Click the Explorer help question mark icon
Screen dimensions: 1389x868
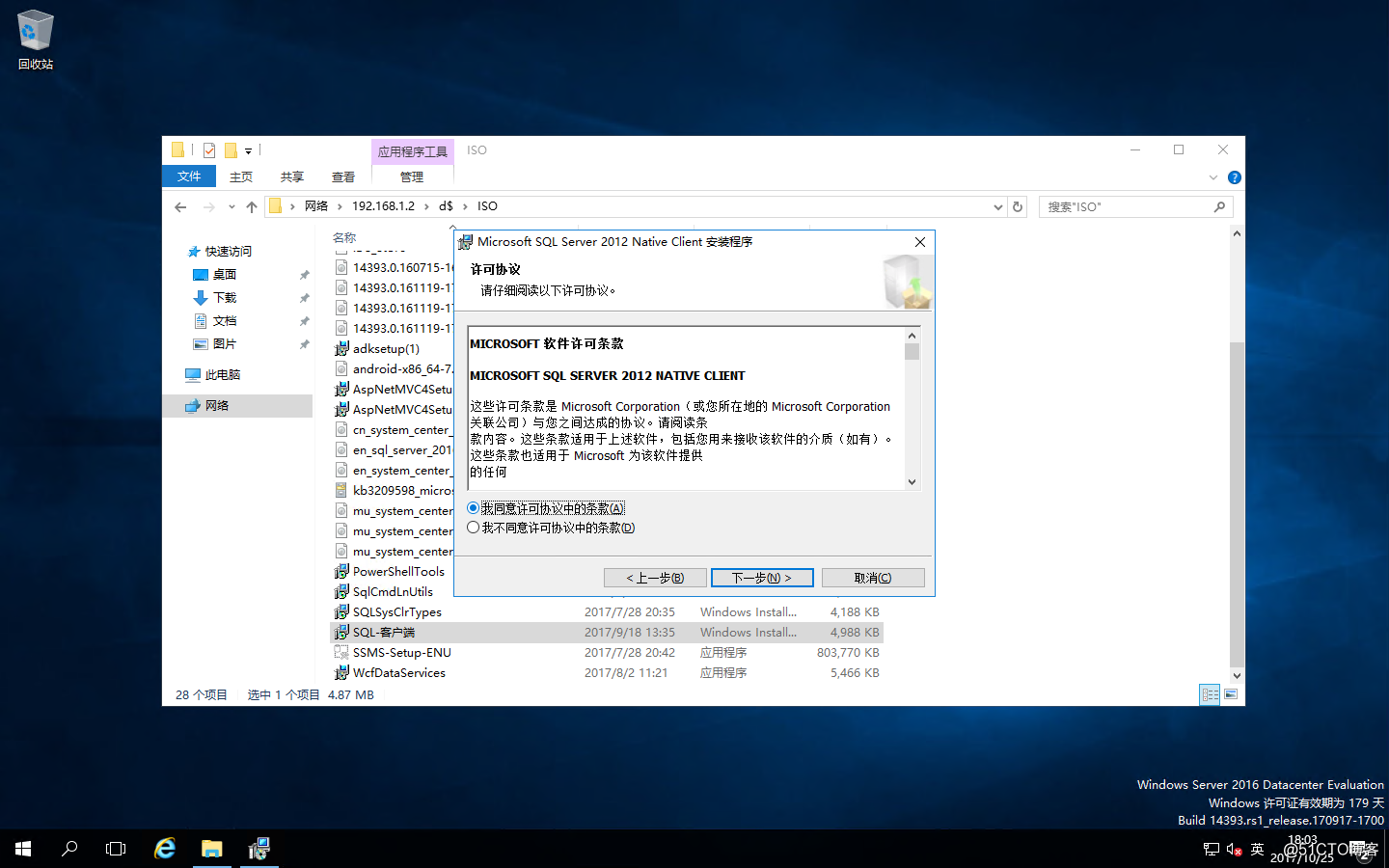1234,177
